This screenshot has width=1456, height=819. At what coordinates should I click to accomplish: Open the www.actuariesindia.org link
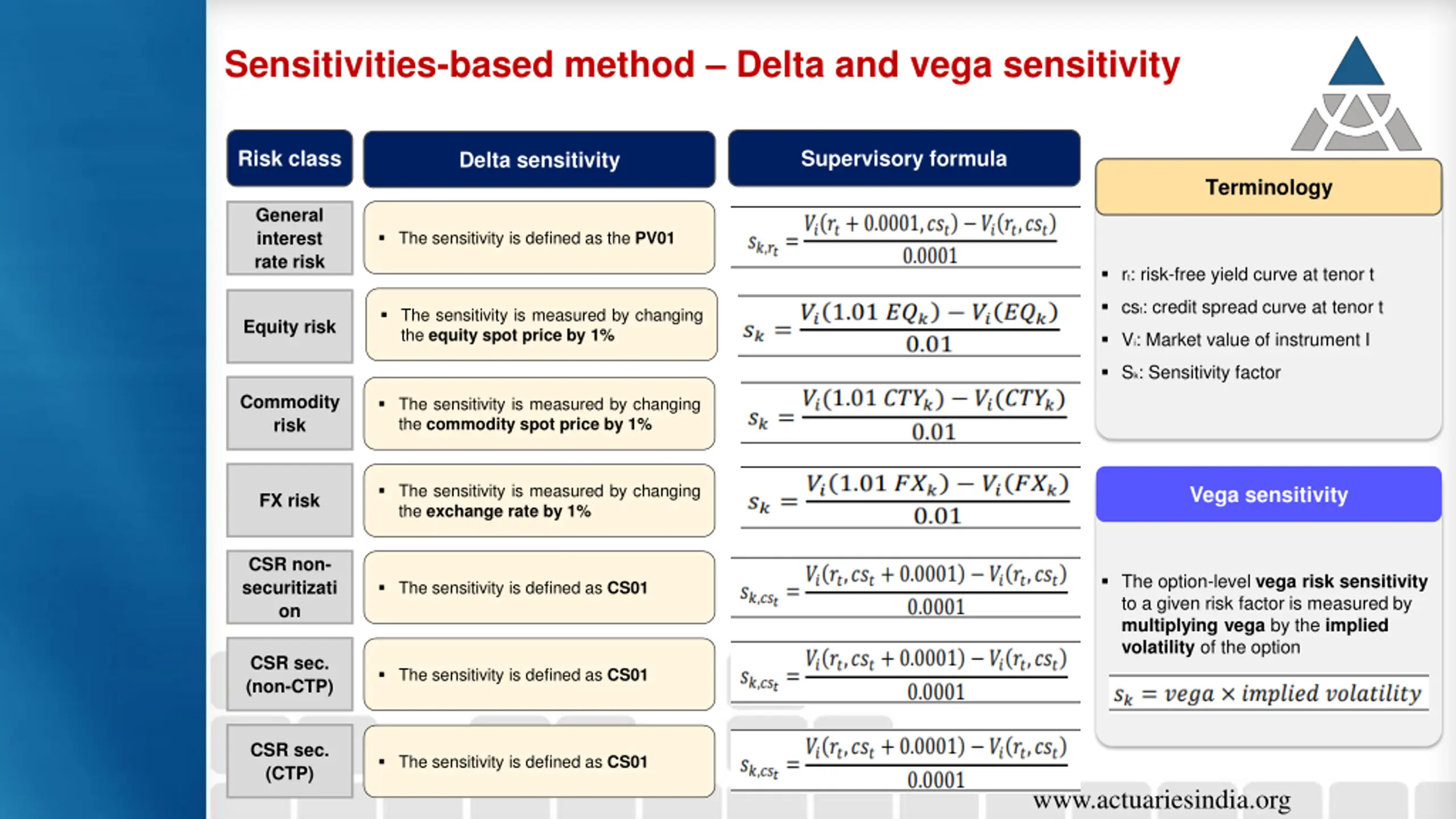click(1161, 800)
